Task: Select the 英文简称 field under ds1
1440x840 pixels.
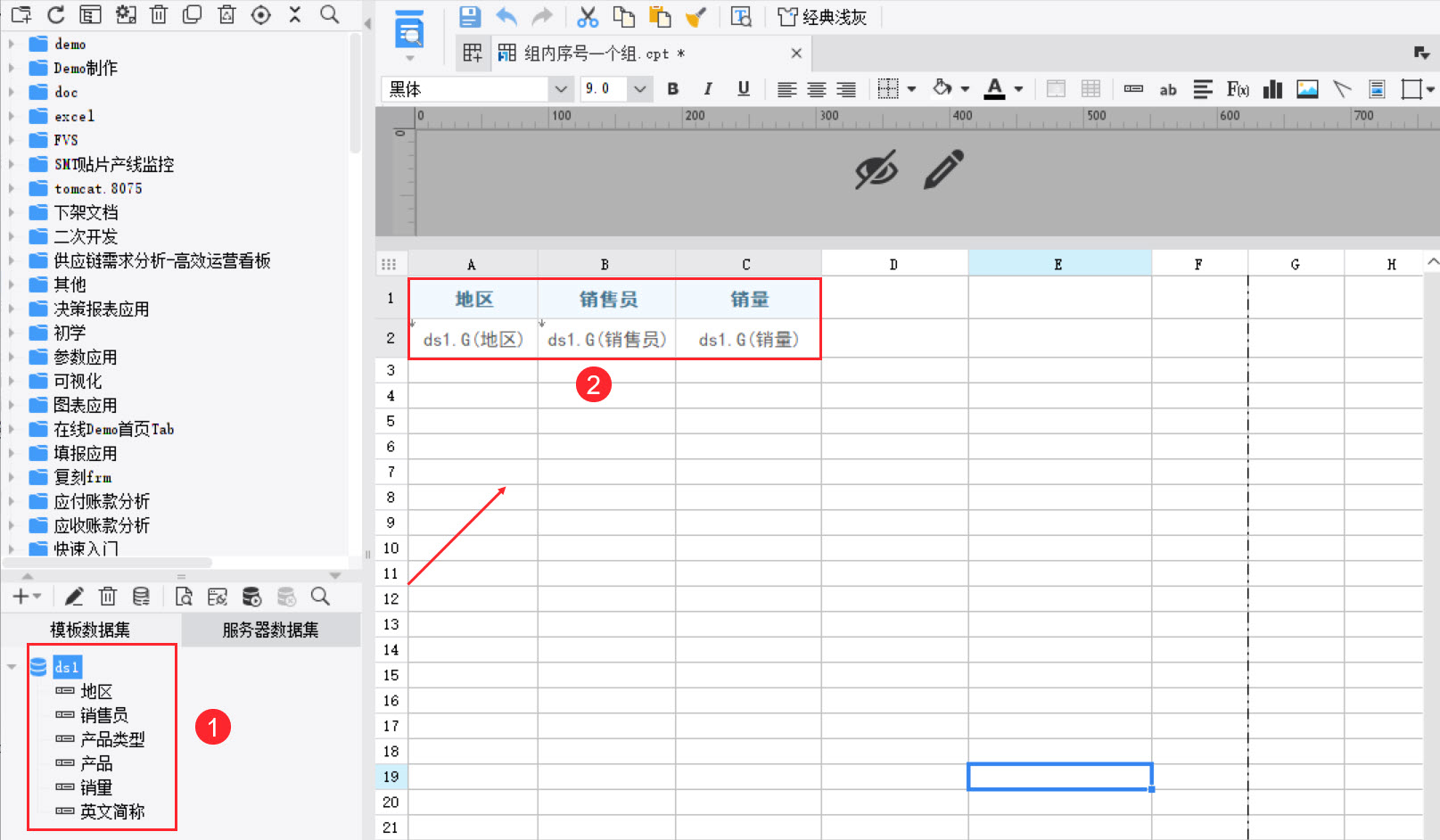Action: point(112,811)
